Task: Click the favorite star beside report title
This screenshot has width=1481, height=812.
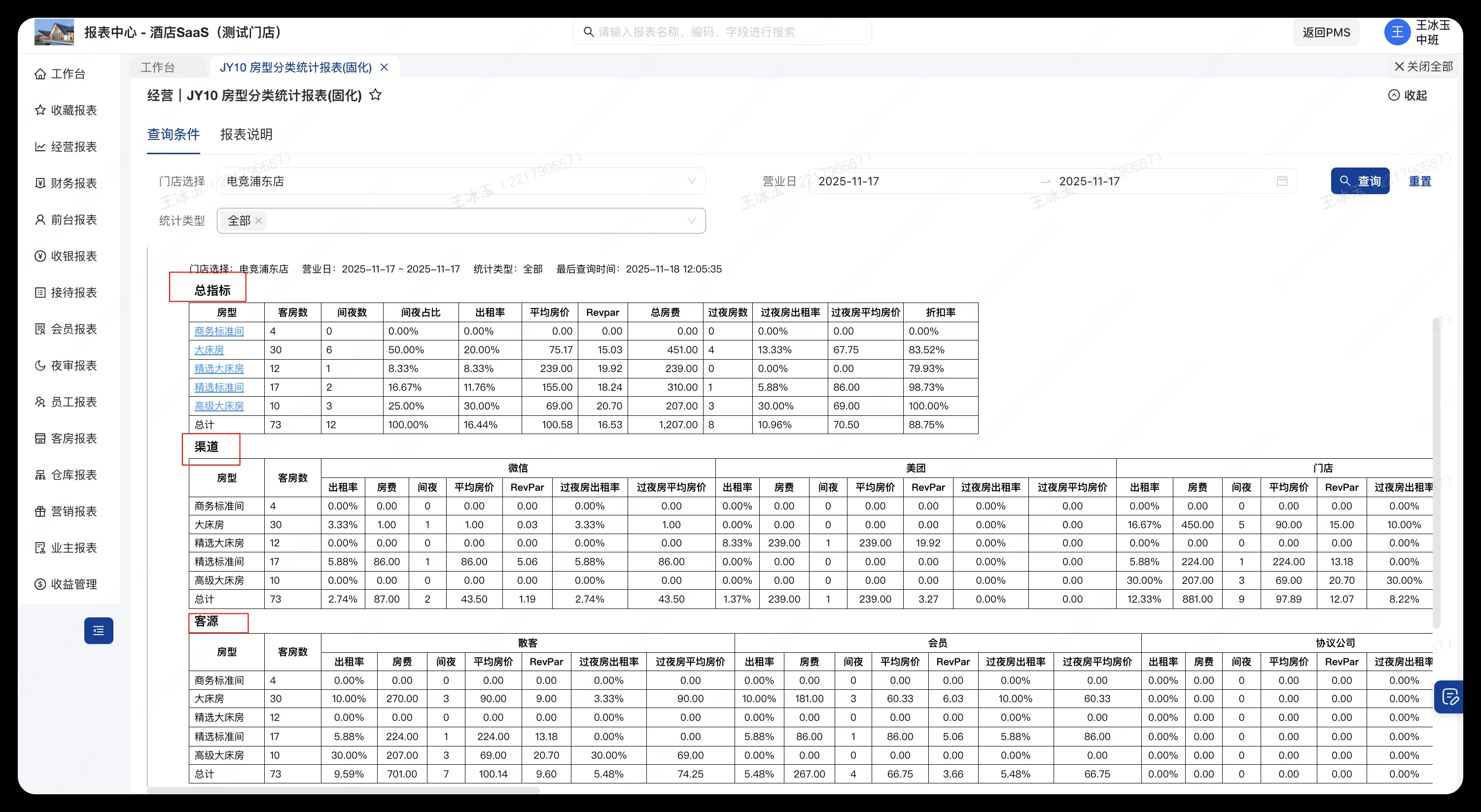Action: coord(375,95)
